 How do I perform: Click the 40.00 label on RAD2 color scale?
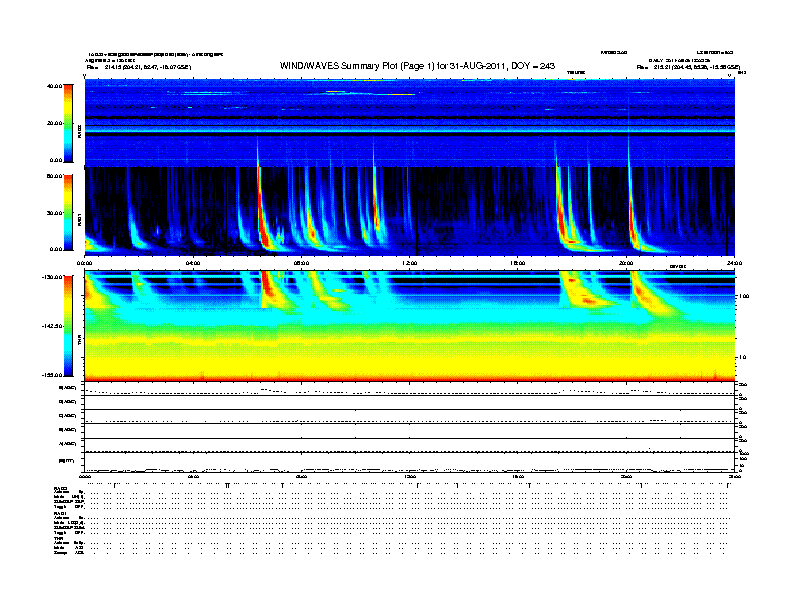pyautogui.click(x=54, y=86)
